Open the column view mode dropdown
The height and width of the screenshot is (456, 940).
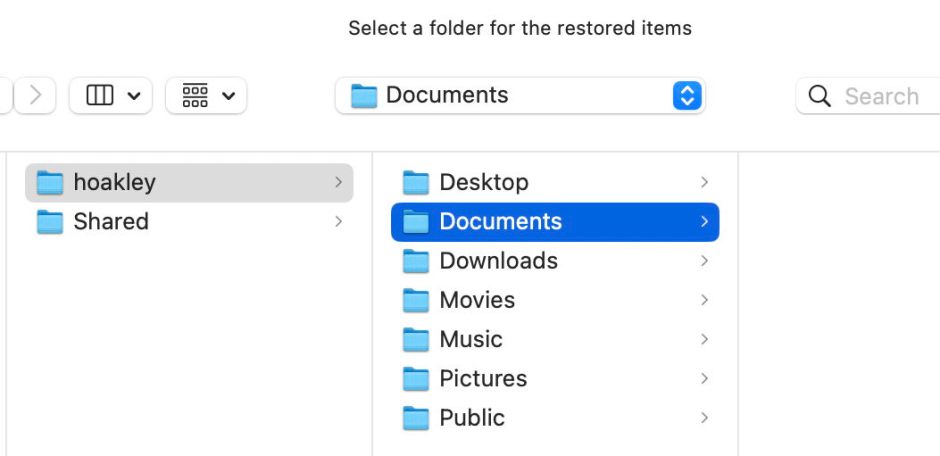point(110,96)
